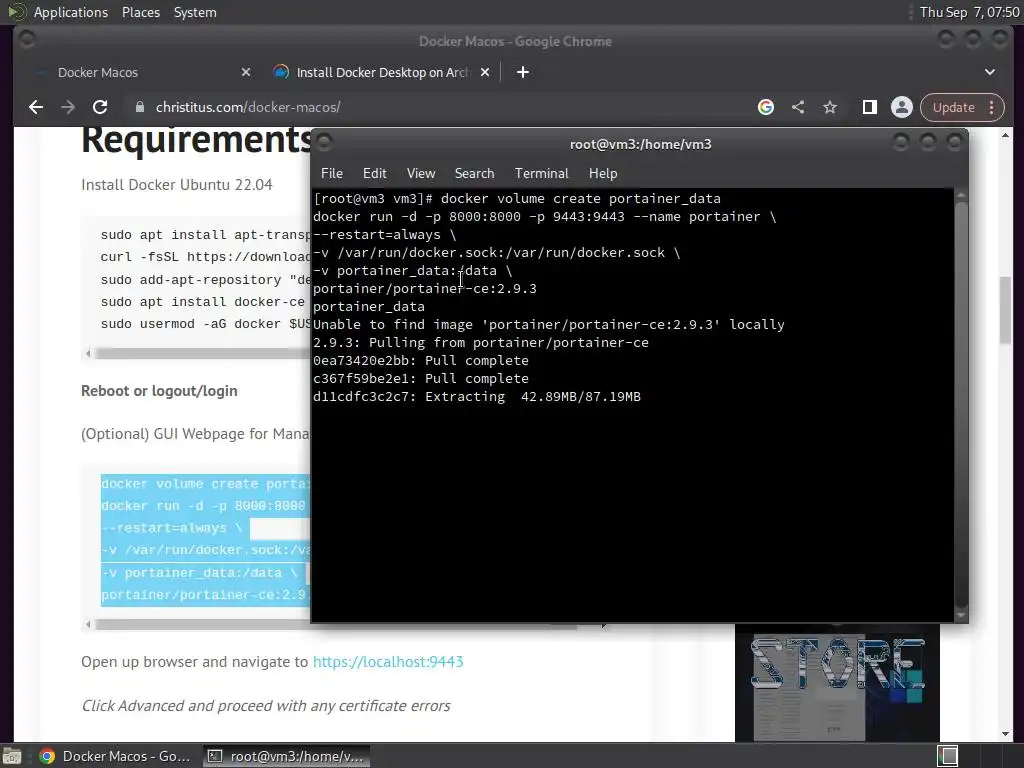Switch to Install Docker Desktop tab
This screenshot has height=768, width=1024.
tap(382, 72)
